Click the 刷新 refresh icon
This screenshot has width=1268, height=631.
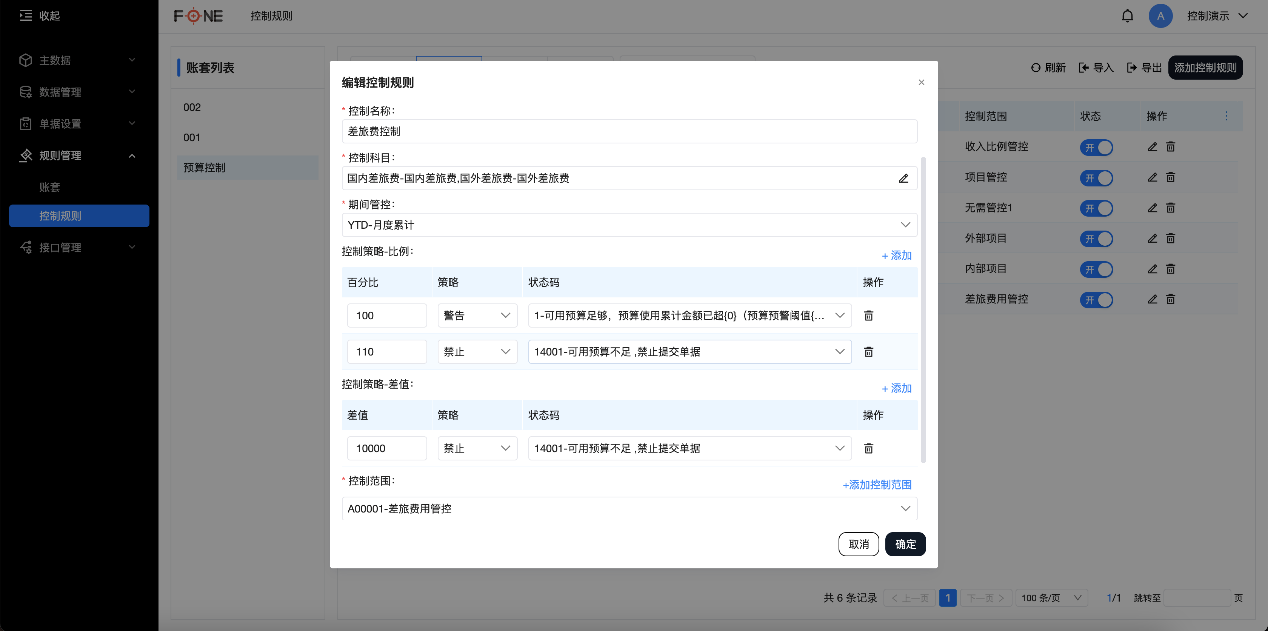coord(1035,67)
